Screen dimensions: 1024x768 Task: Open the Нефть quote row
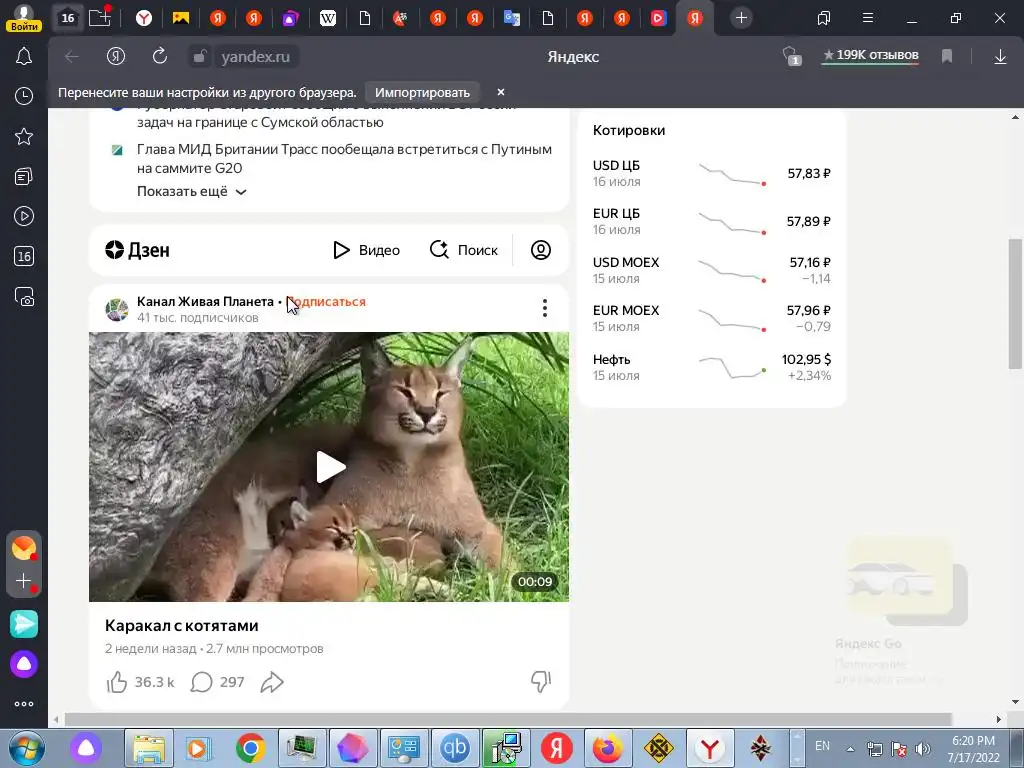point(712,367)
